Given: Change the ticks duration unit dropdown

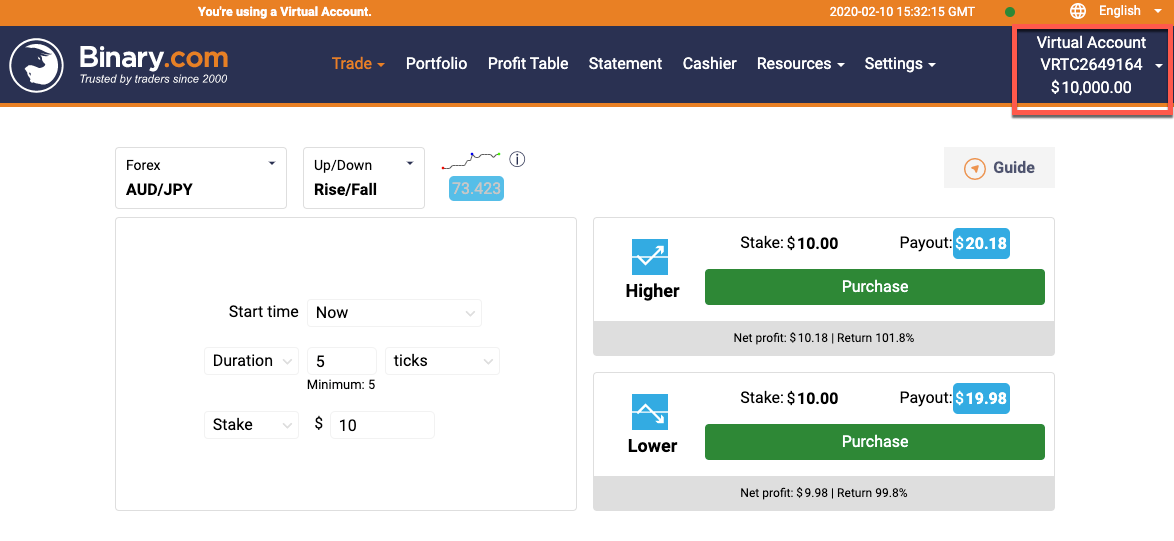Looking at the screenshot, I should [442, 361].
